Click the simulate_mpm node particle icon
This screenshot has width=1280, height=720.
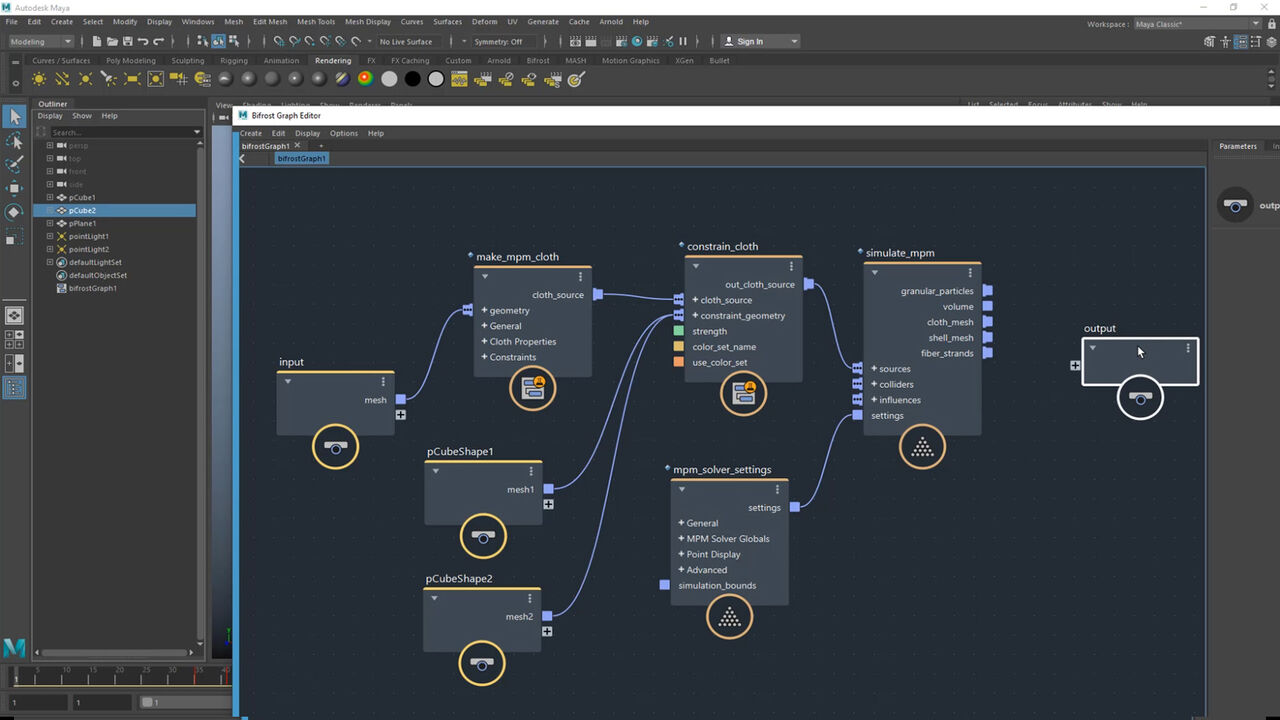pyautogui.click(x=922, y=448)
